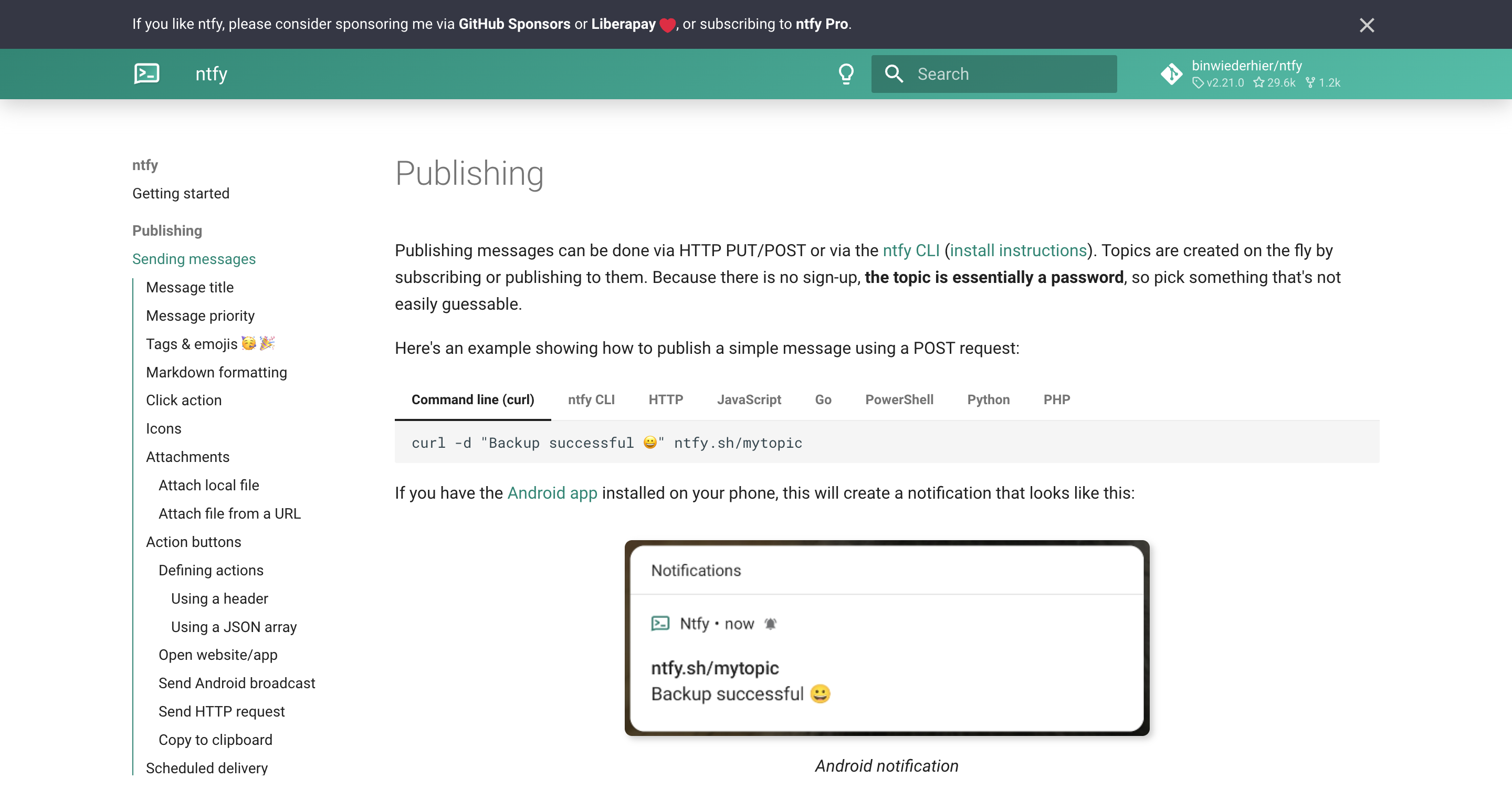Jump to Attach local file section
Viewport: 1512px width, 800px height.
209,486
